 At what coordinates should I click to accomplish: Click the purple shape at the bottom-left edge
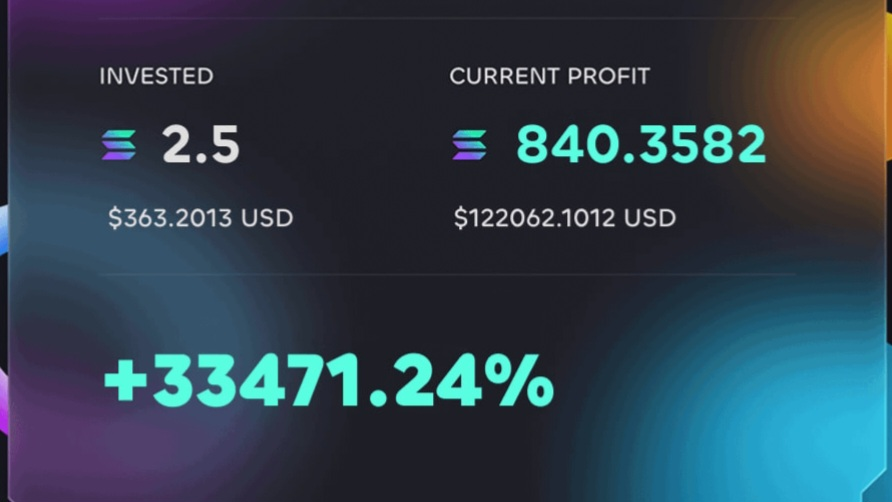[x=3, y=400]
